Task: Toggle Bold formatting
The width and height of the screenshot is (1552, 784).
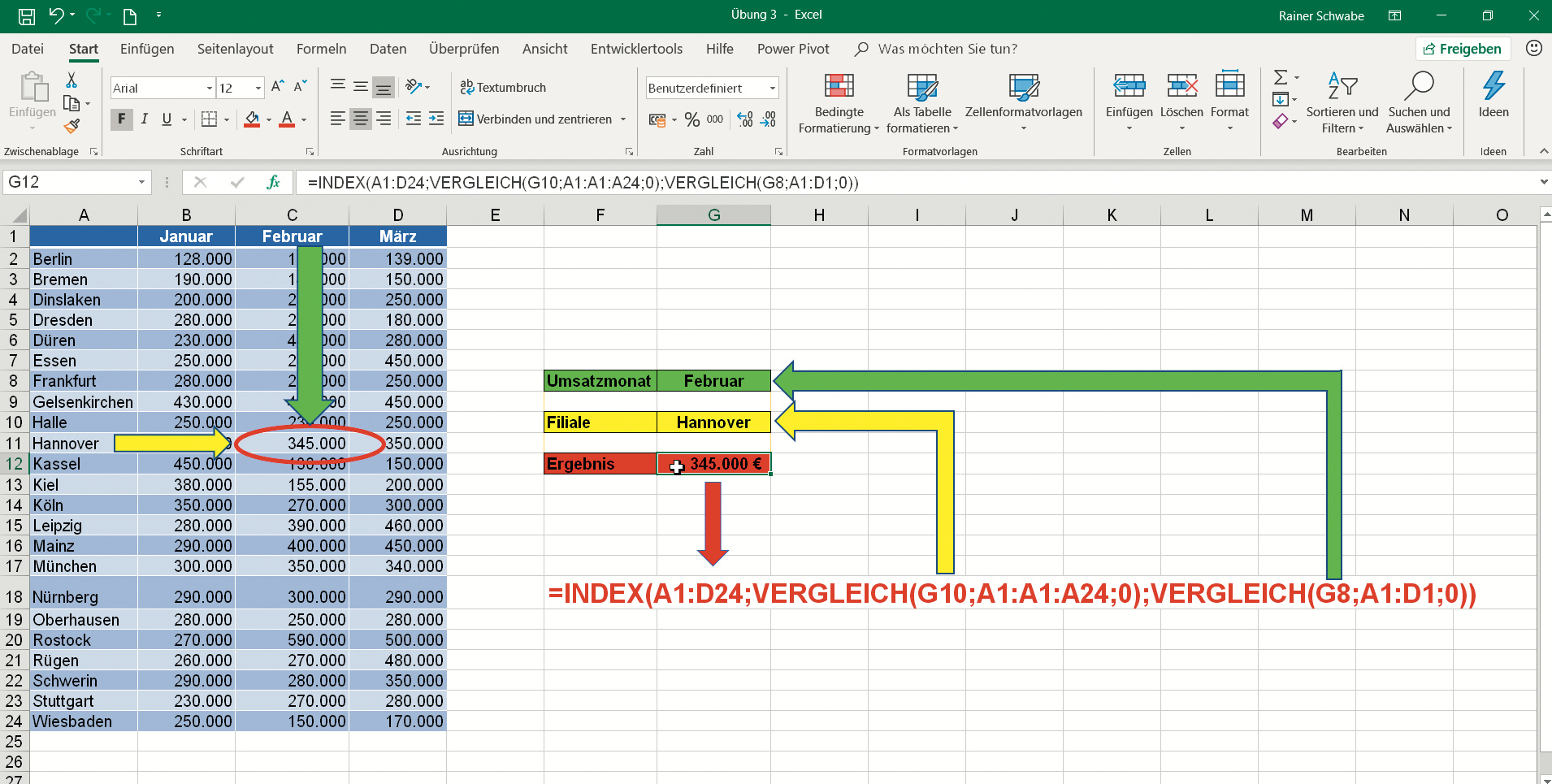Action: point(122,119)
